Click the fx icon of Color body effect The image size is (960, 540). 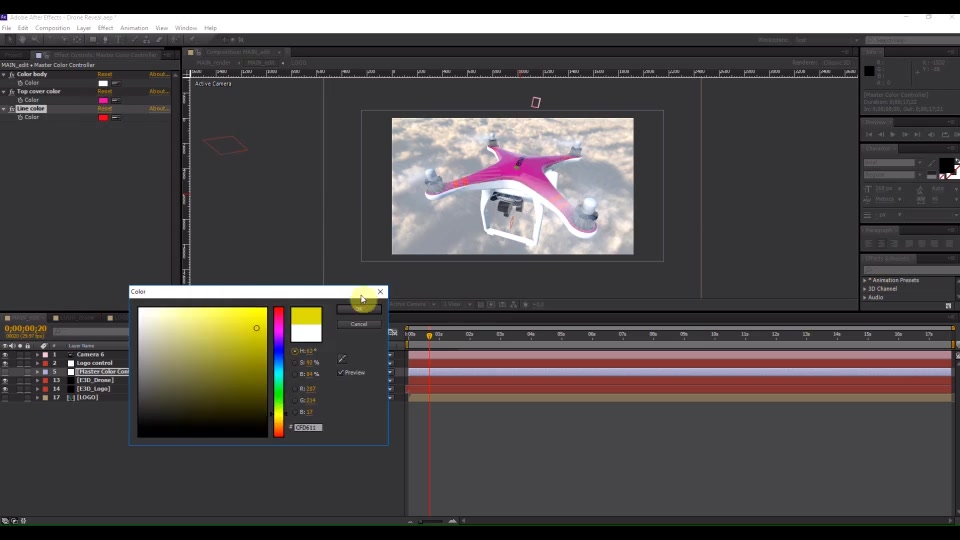pyautogui.click(x=12, y=74)
